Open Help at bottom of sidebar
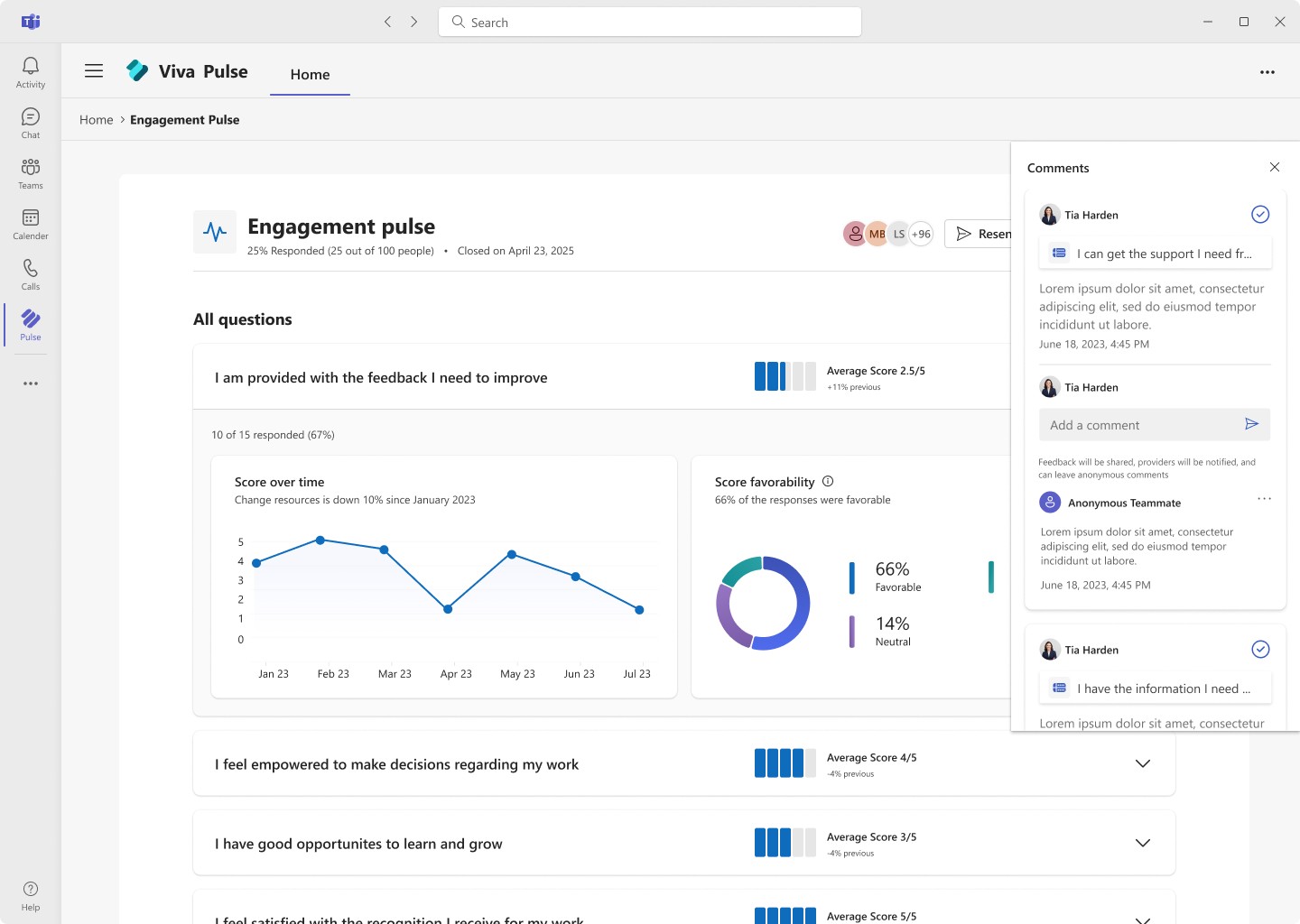Viewport: 1300px width, 924px height. click(x=31, y=896)
